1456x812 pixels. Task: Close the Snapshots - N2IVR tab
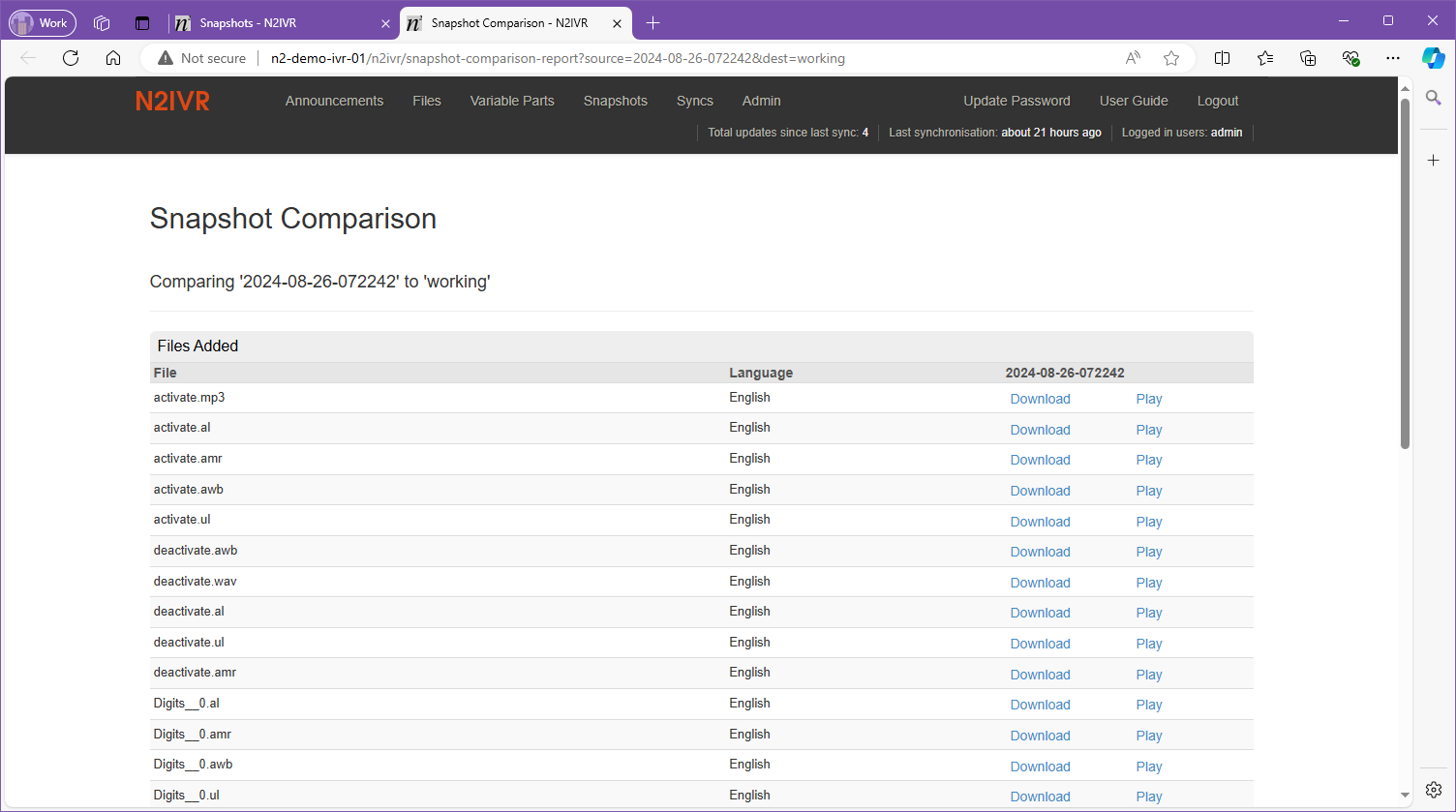(386, 23)
